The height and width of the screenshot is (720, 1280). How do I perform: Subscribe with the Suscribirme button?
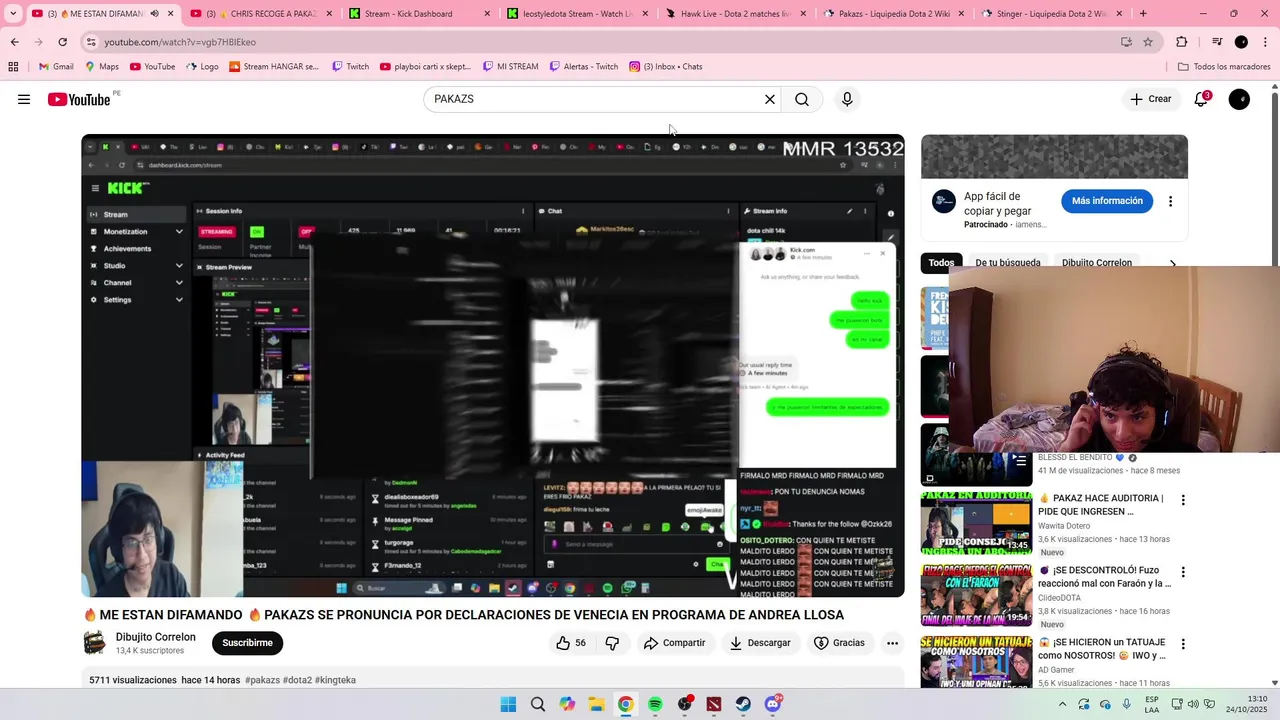click(247, 643)
